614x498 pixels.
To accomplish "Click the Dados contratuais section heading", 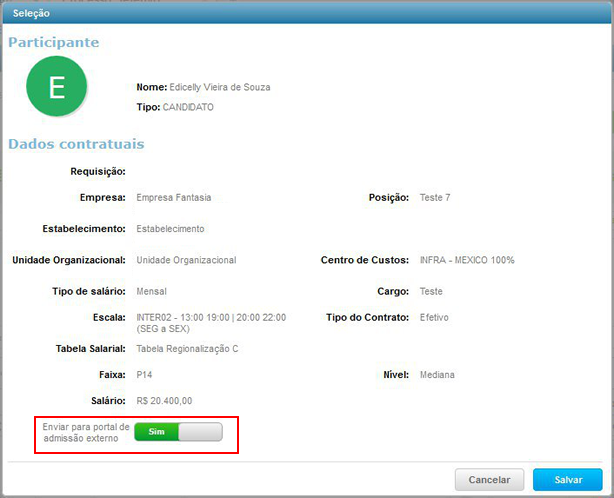I will 77,144.
